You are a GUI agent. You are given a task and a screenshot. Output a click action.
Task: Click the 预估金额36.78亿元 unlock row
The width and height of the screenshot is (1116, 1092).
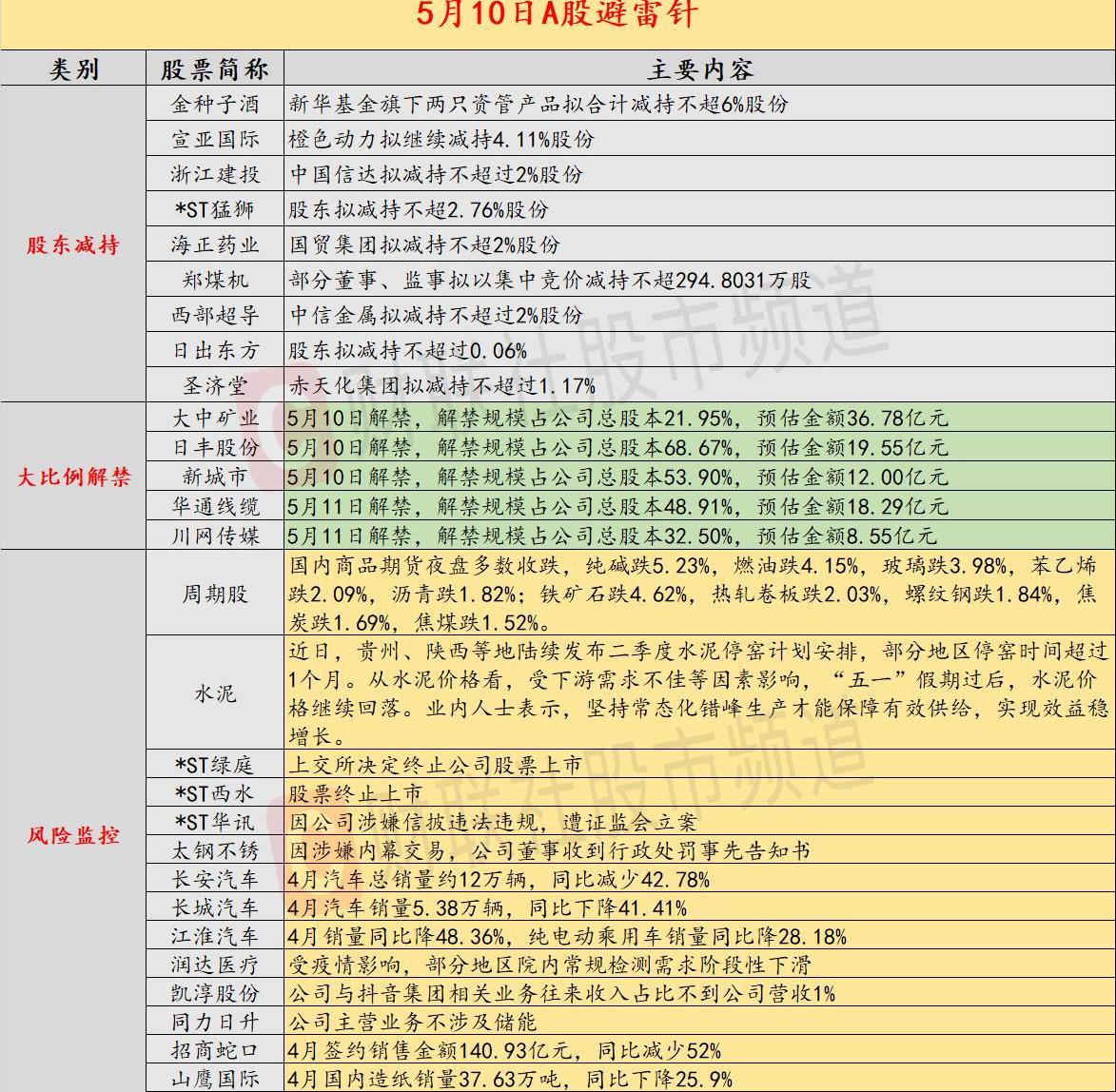[x=699, y=418]
